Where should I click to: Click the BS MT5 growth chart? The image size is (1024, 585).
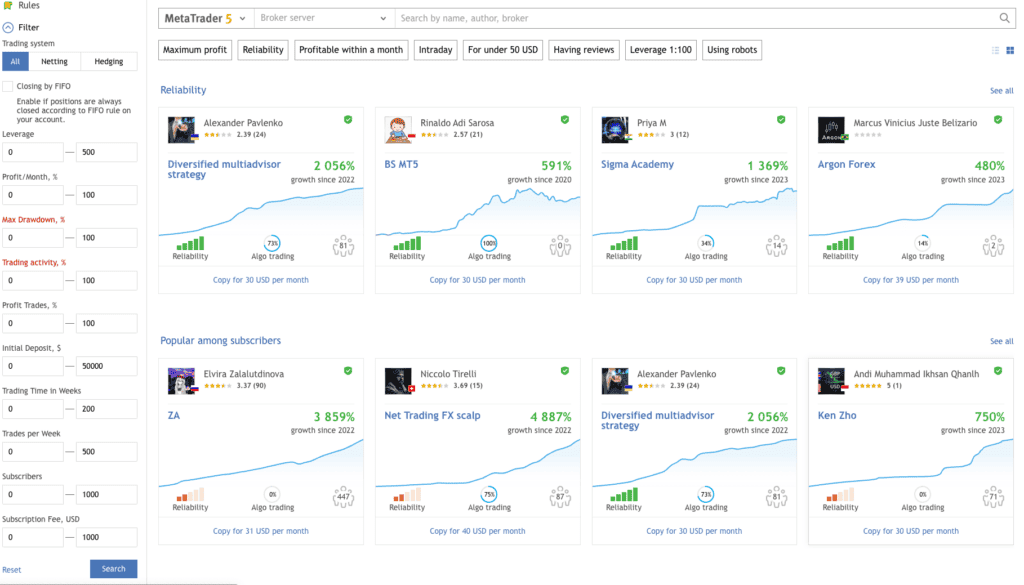tap(477, 211)
